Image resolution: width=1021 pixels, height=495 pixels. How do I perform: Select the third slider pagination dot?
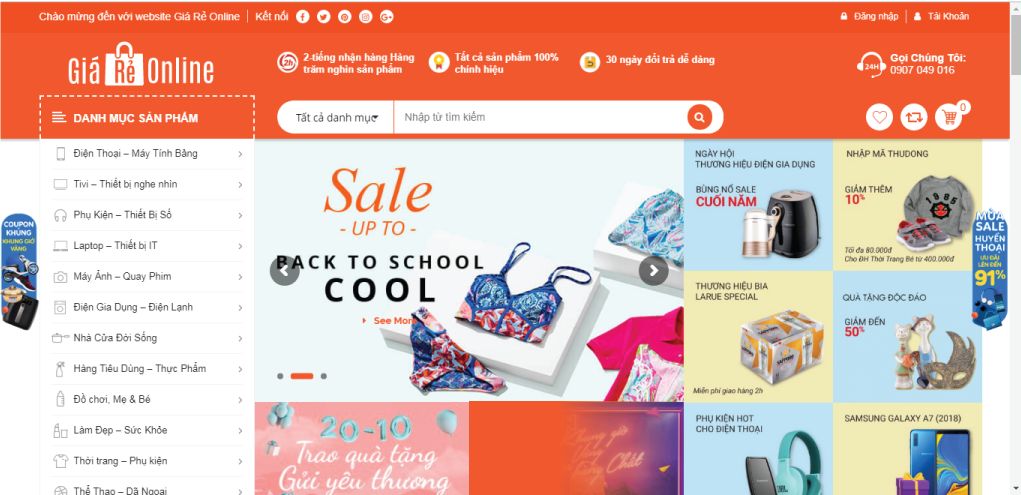[x=324, y=376]
